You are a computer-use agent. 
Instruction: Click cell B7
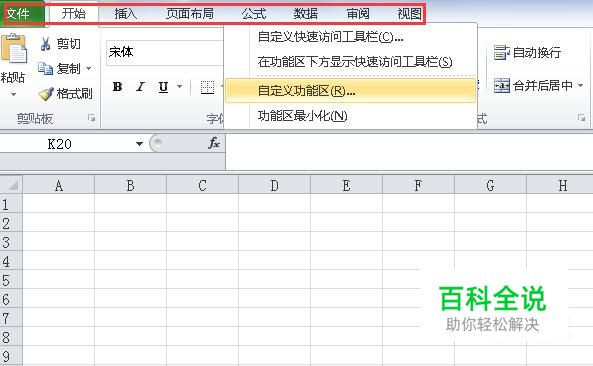point(130,318)
